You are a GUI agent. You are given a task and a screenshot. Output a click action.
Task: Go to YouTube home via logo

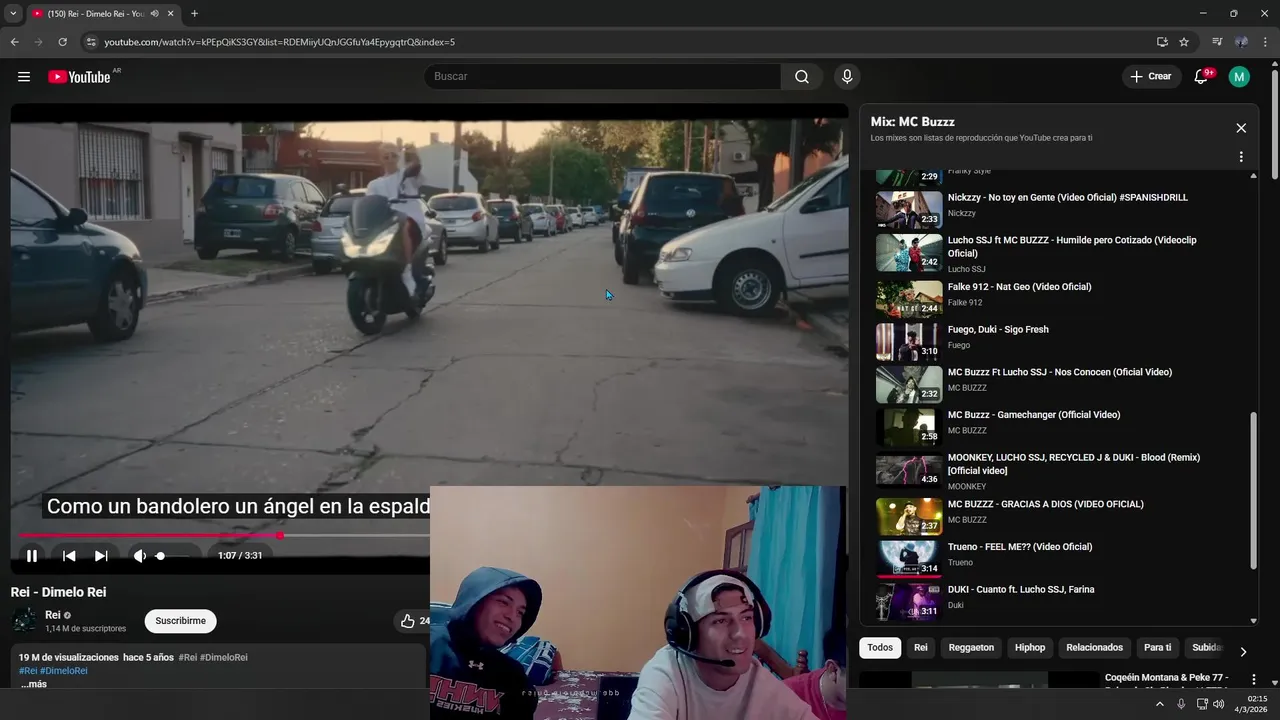point(79,77)
